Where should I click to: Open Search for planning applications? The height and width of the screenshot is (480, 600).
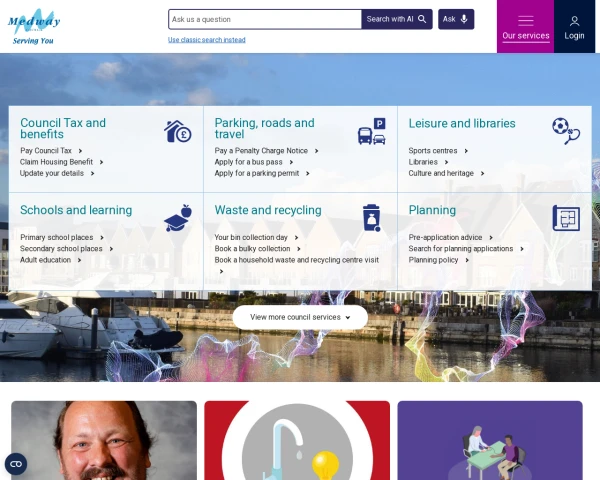(461, 249)
